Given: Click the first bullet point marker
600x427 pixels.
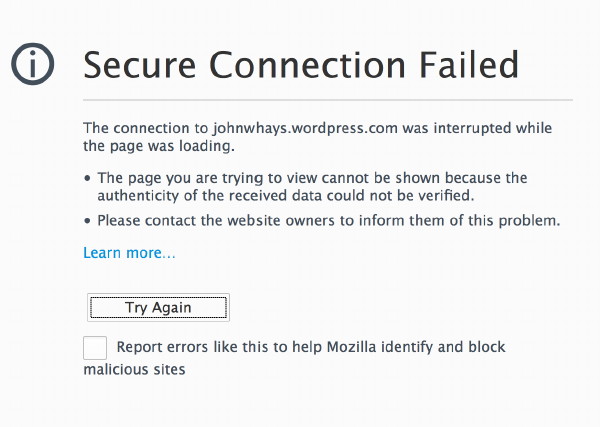Looking at the screenshot, I should 88,179.
